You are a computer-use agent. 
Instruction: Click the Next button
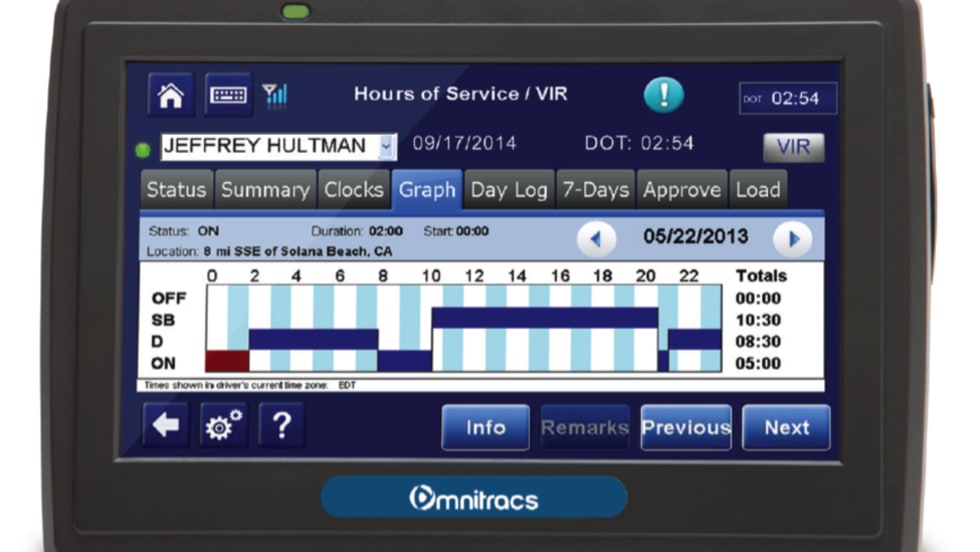786,428
